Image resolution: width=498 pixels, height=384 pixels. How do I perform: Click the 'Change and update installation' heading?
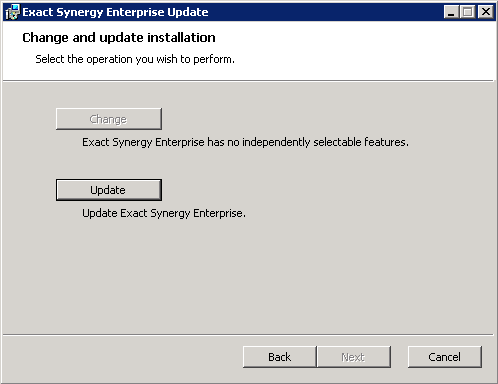pos(119,37)
